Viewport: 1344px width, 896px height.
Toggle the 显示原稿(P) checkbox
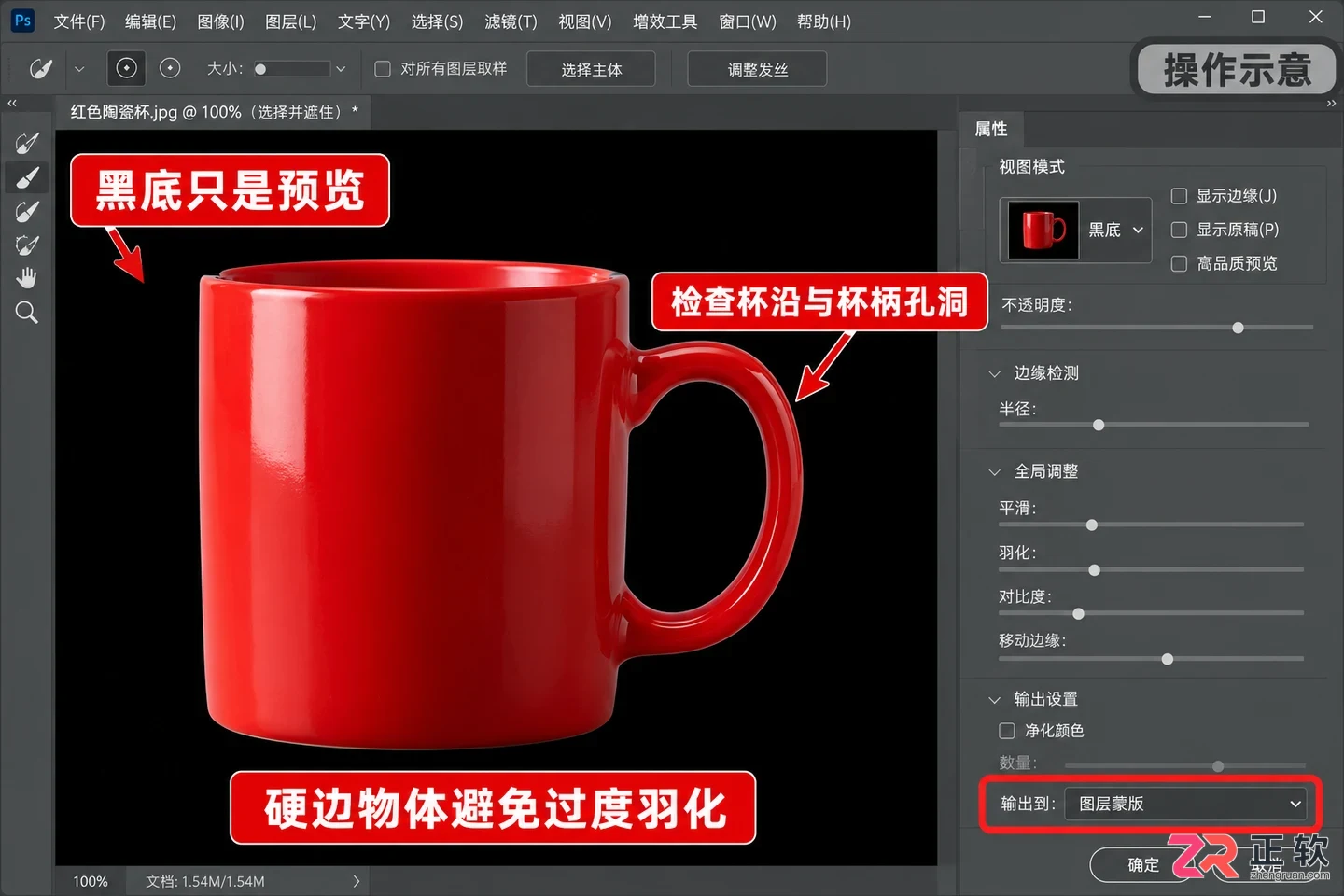[x=1179, y=230]
